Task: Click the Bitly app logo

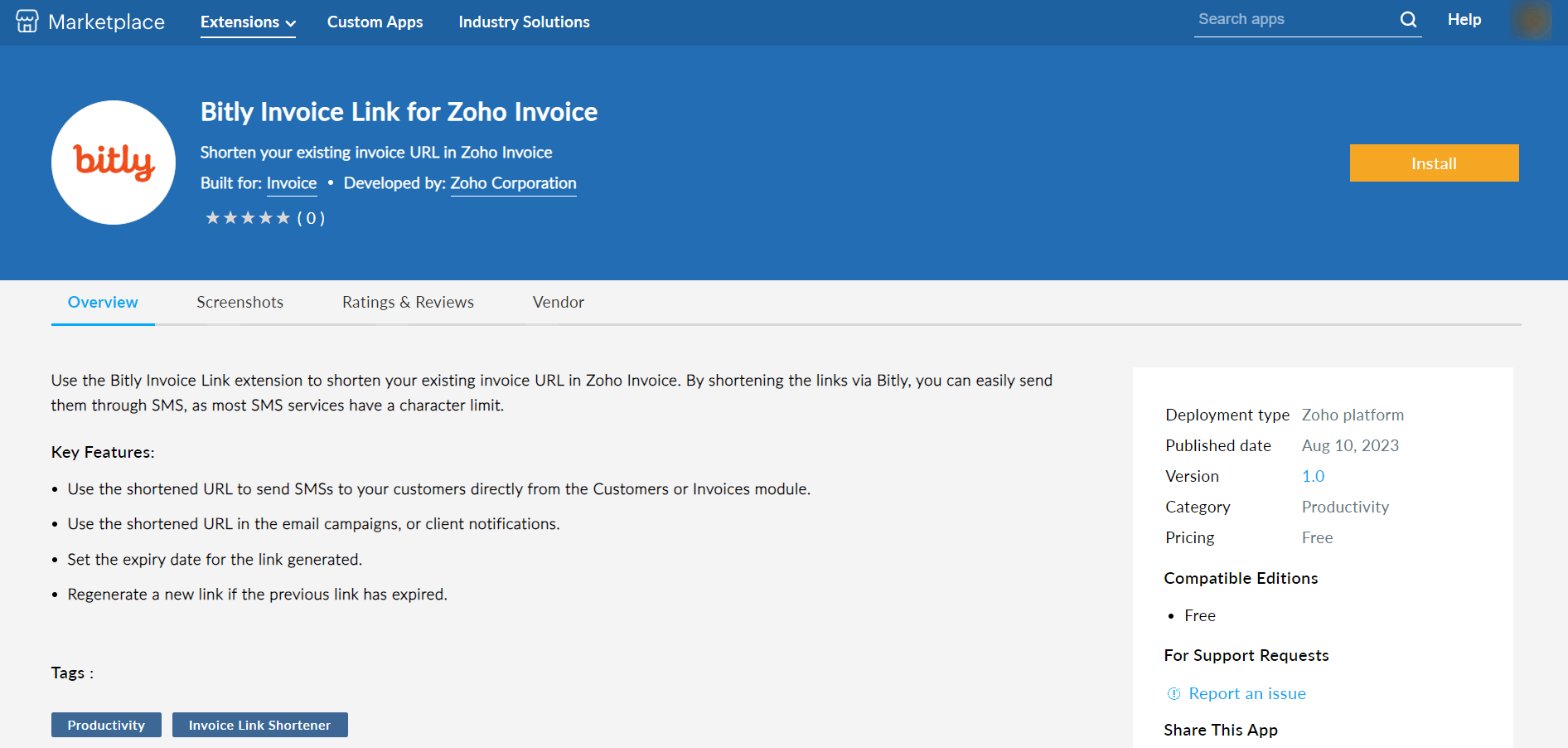Action: 114,163
